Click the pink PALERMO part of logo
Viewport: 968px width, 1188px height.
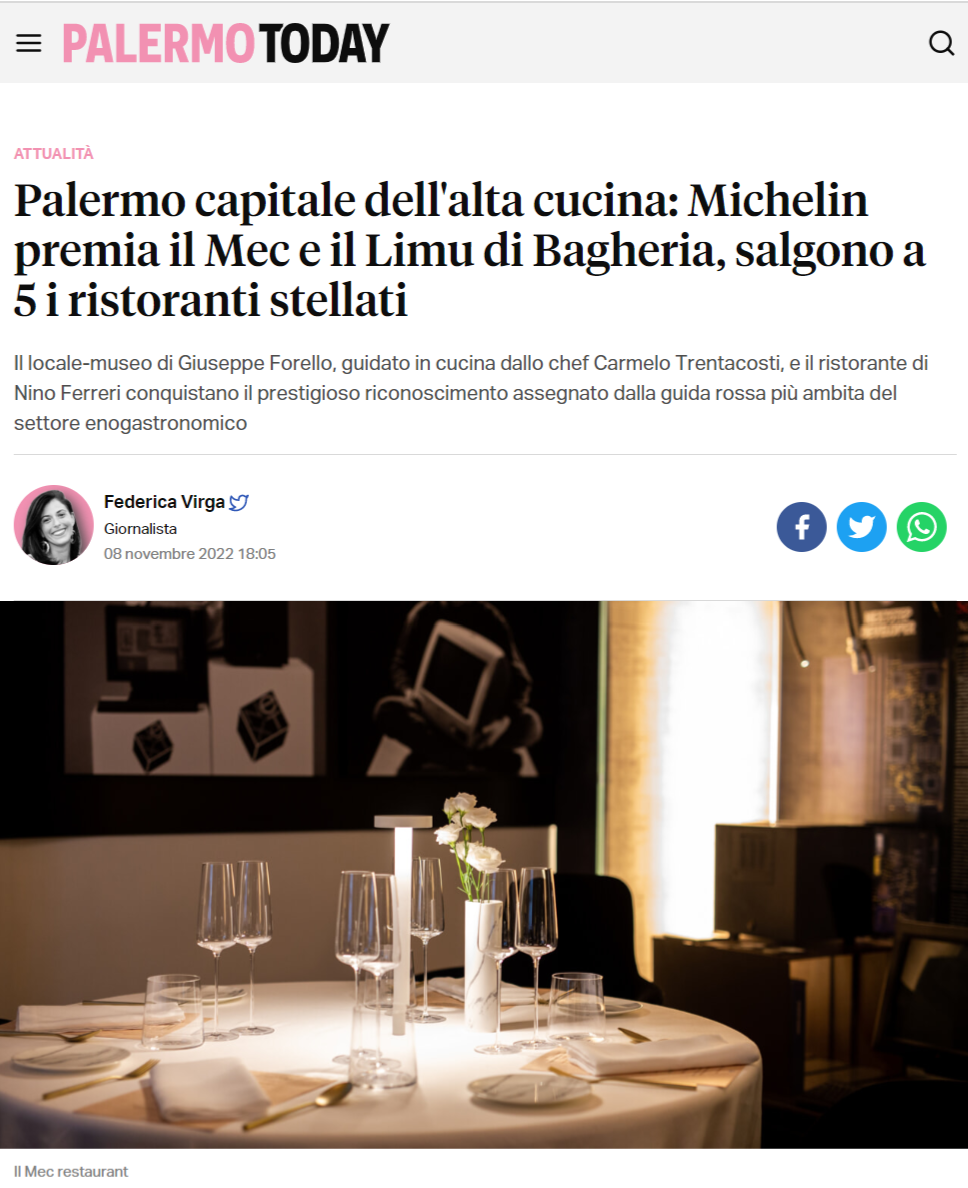pyautogui.click(x=158, y=43)
